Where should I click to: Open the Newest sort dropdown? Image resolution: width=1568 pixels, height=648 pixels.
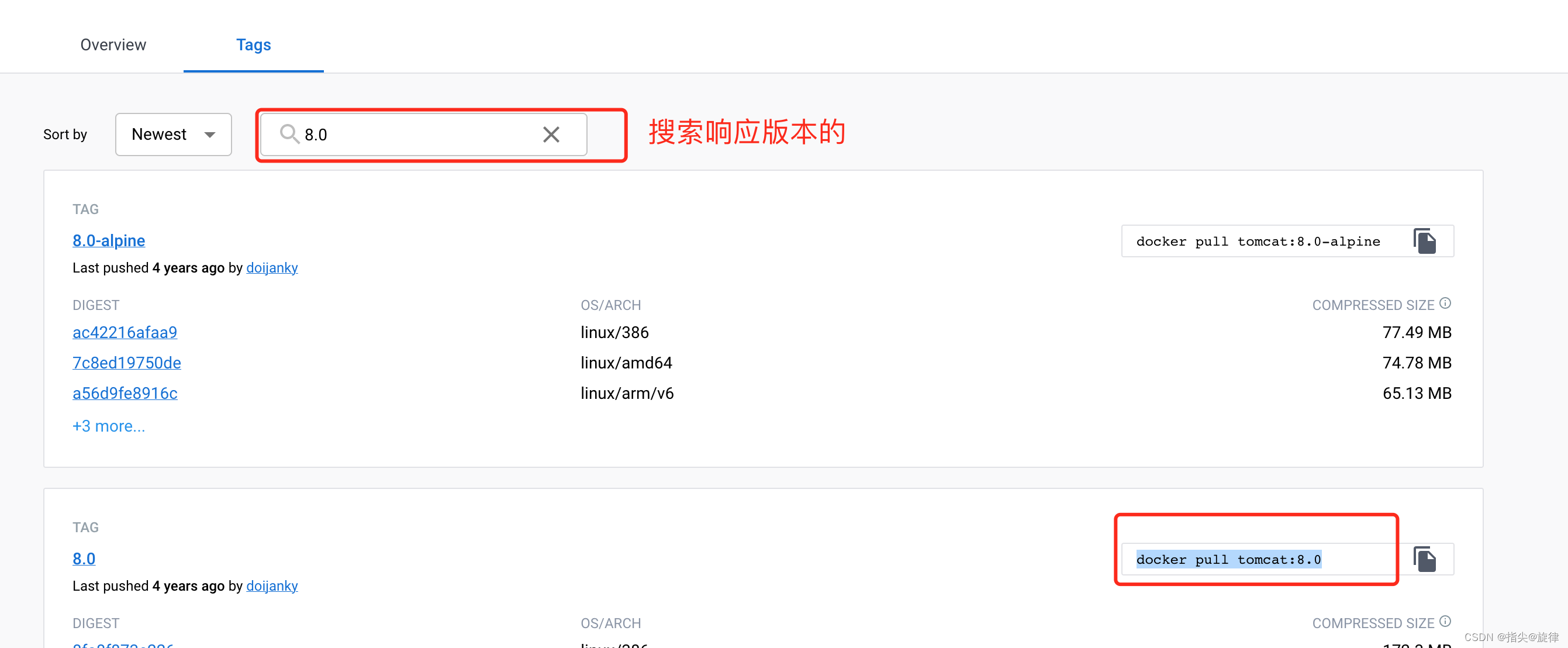[x=174, y=134]
